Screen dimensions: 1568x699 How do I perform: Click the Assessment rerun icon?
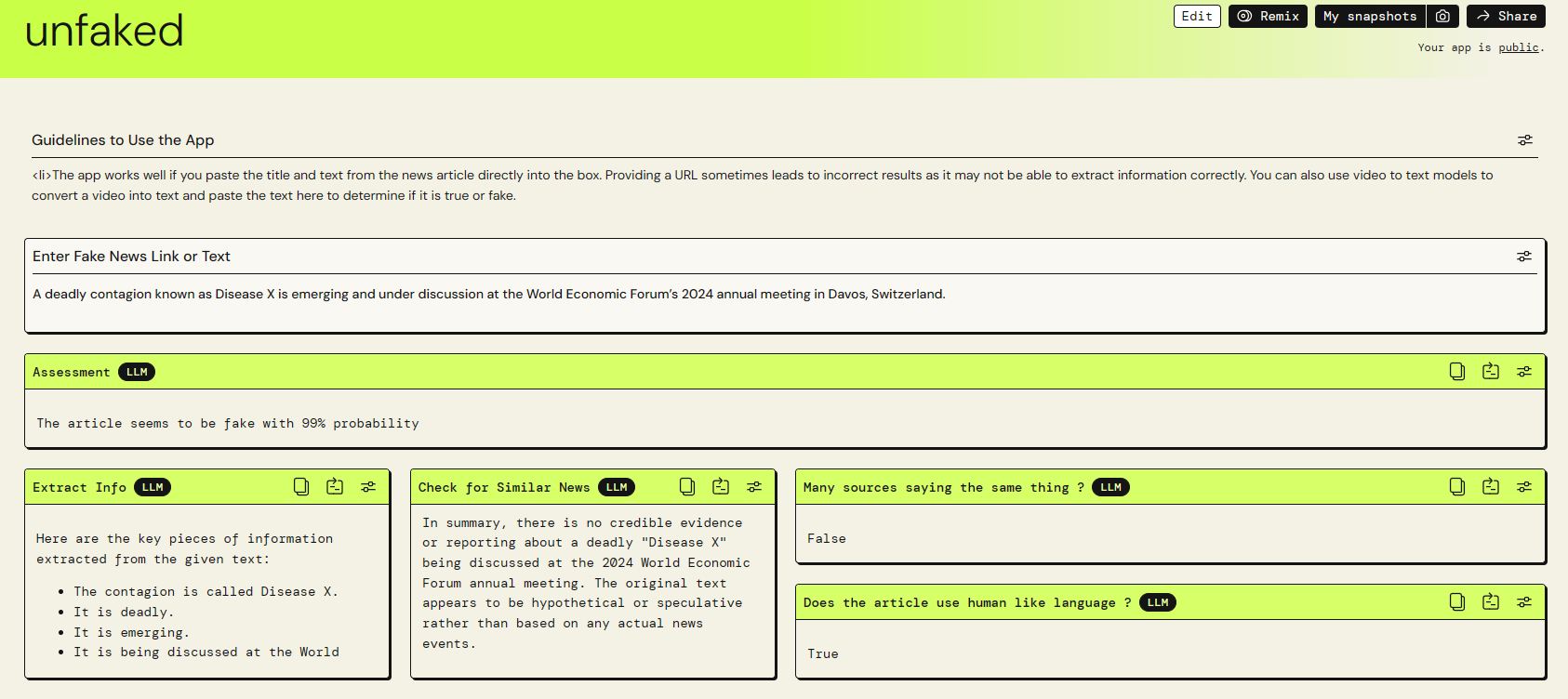[1491, 372]
